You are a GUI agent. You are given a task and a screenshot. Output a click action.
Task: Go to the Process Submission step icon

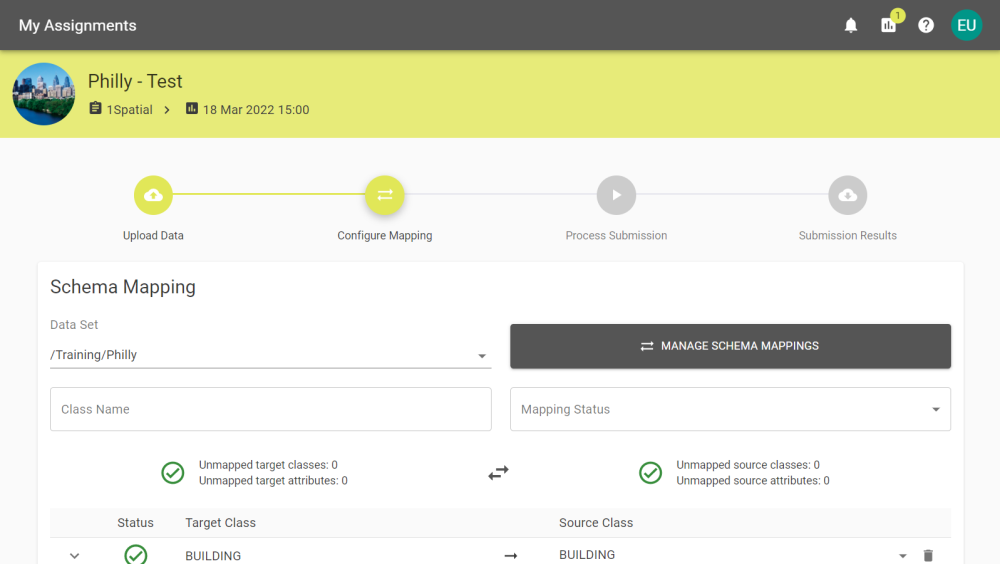[616, 195]
